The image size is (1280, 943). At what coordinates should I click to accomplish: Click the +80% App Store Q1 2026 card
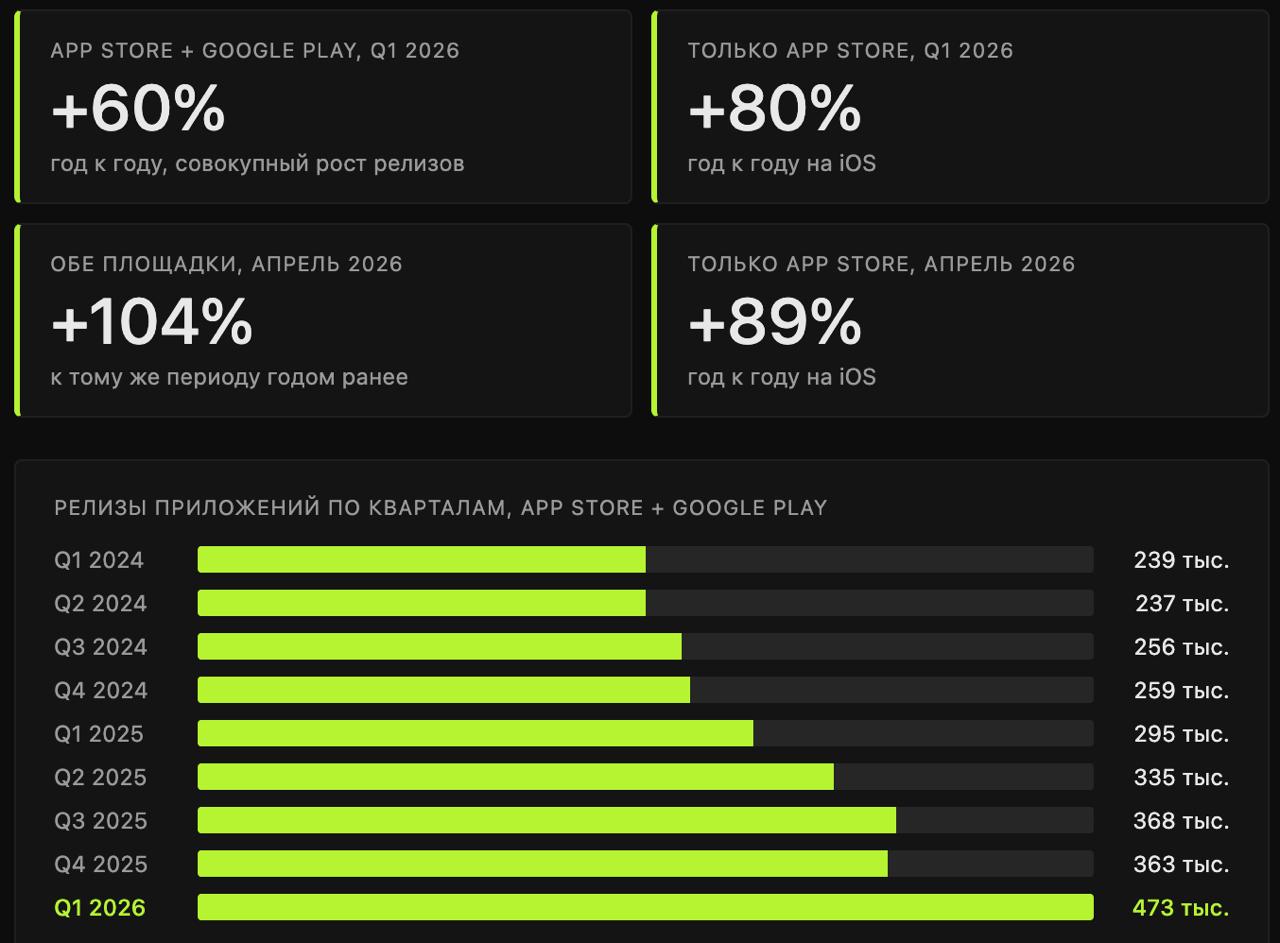point(960,107)
